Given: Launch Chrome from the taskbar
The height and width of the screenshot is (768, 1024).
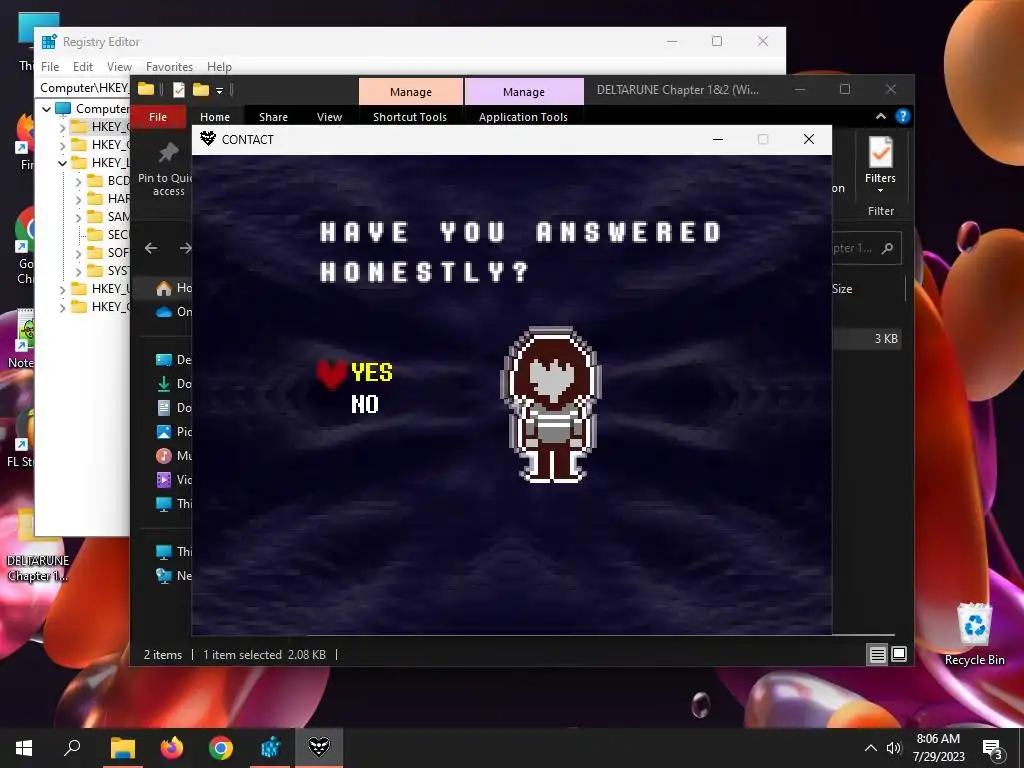Looking at the screenshot, I should point(221,748).
